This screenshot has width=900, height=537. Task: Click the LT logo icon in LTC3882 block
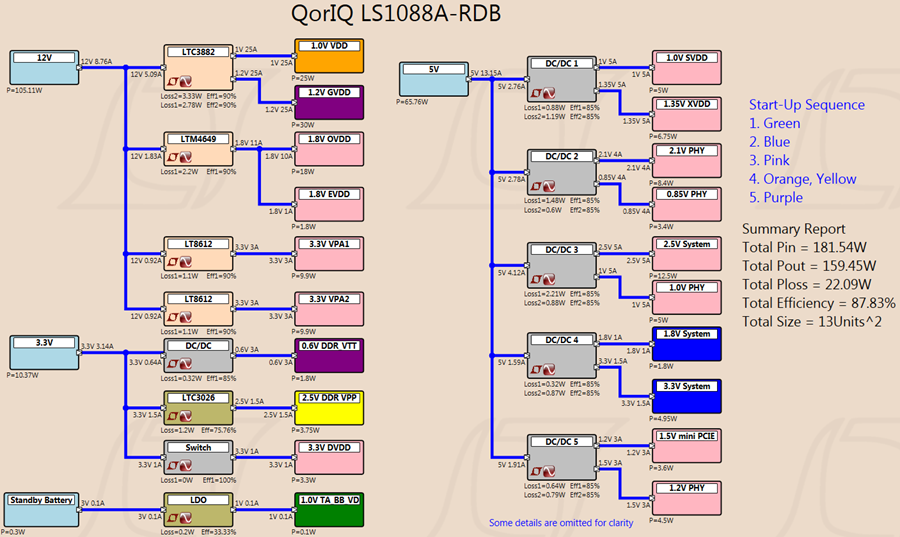pyautogui.click(x=180, y=81)
